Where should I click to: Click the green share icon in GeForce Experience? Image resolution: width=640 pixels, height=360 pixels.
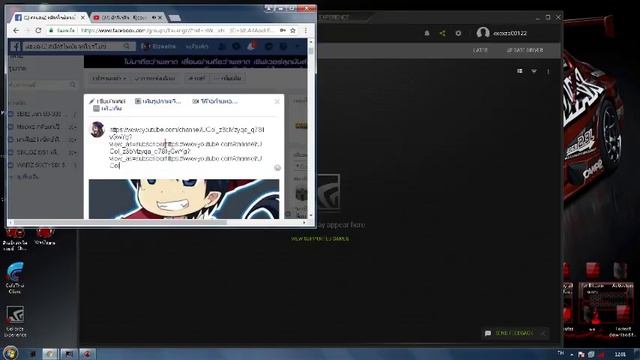[442, 33]
